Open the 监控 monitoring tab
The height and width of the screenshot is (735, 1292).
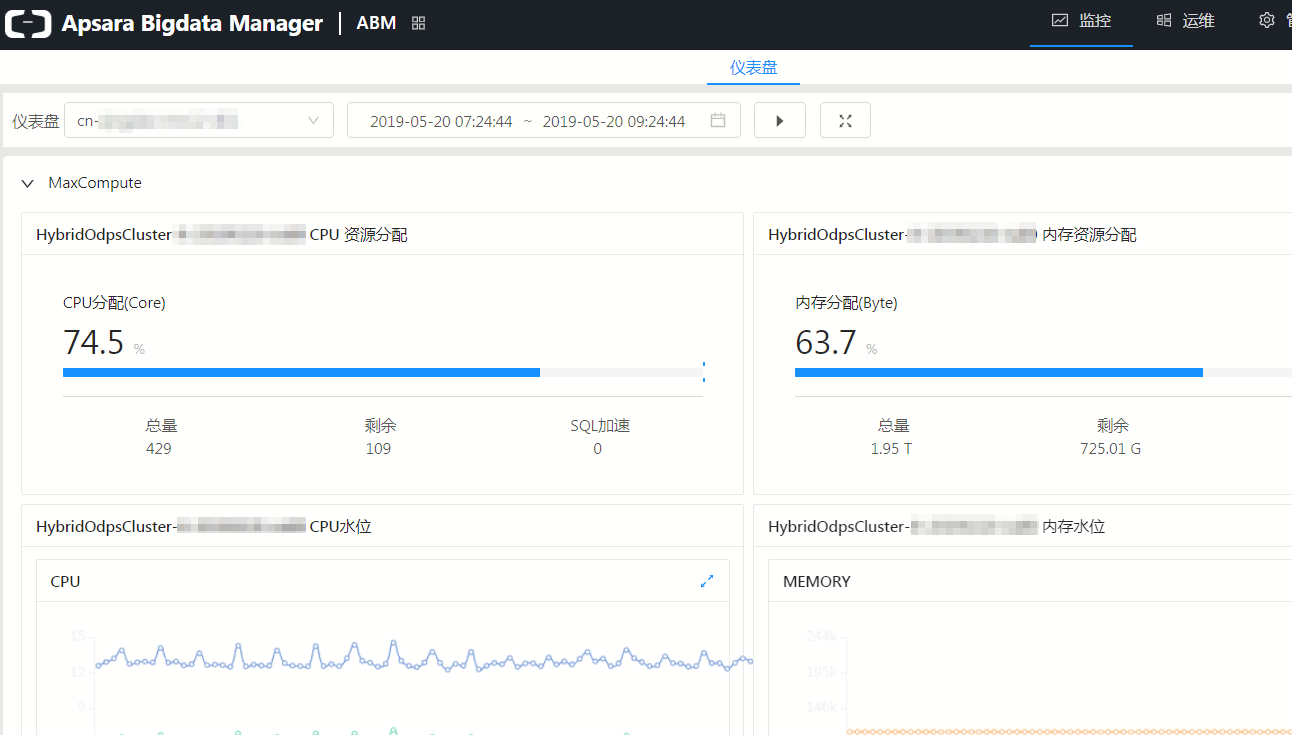click(1081, 21)
